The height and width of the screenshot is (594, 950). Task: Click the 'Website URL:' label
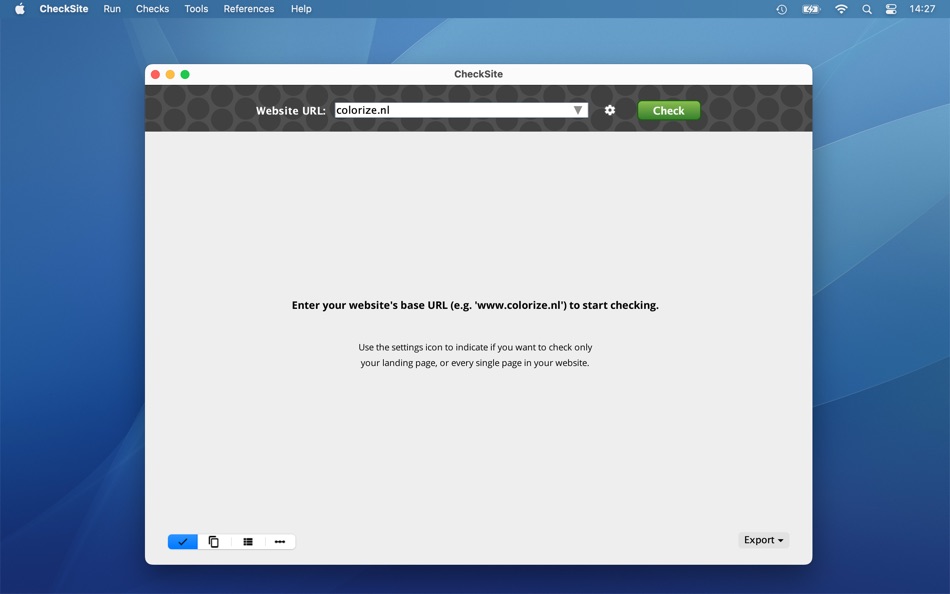(x=291, y=111)
